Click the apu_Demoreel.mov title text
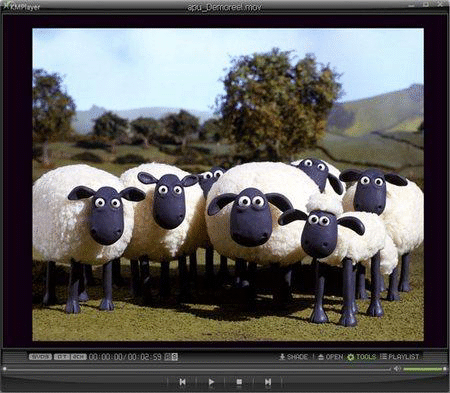 225,7
